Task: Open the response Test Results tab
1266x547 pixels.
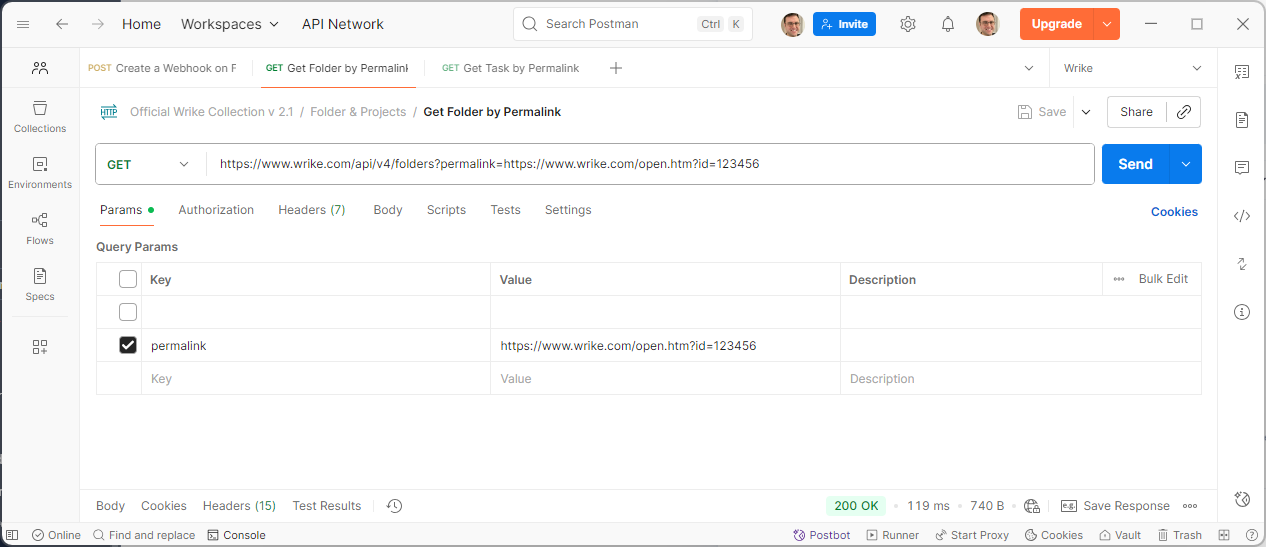Action: click(x=327, y=506)
